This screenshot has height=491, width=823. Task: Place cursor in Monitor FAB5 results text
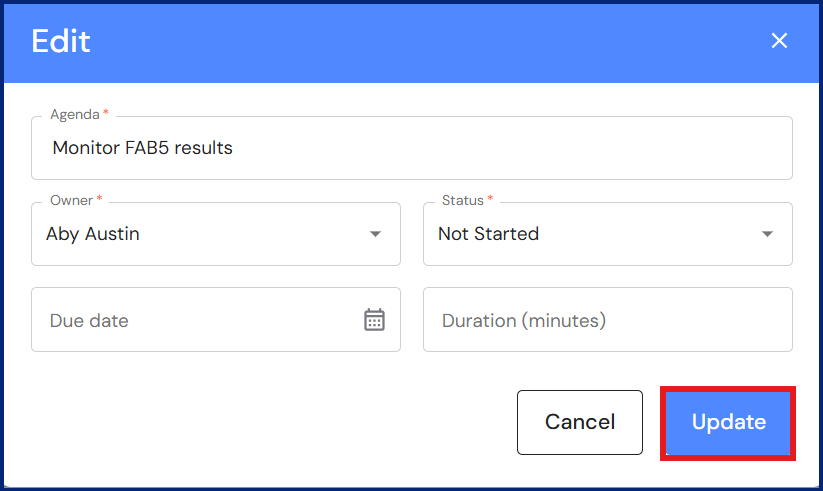[142, 148]
